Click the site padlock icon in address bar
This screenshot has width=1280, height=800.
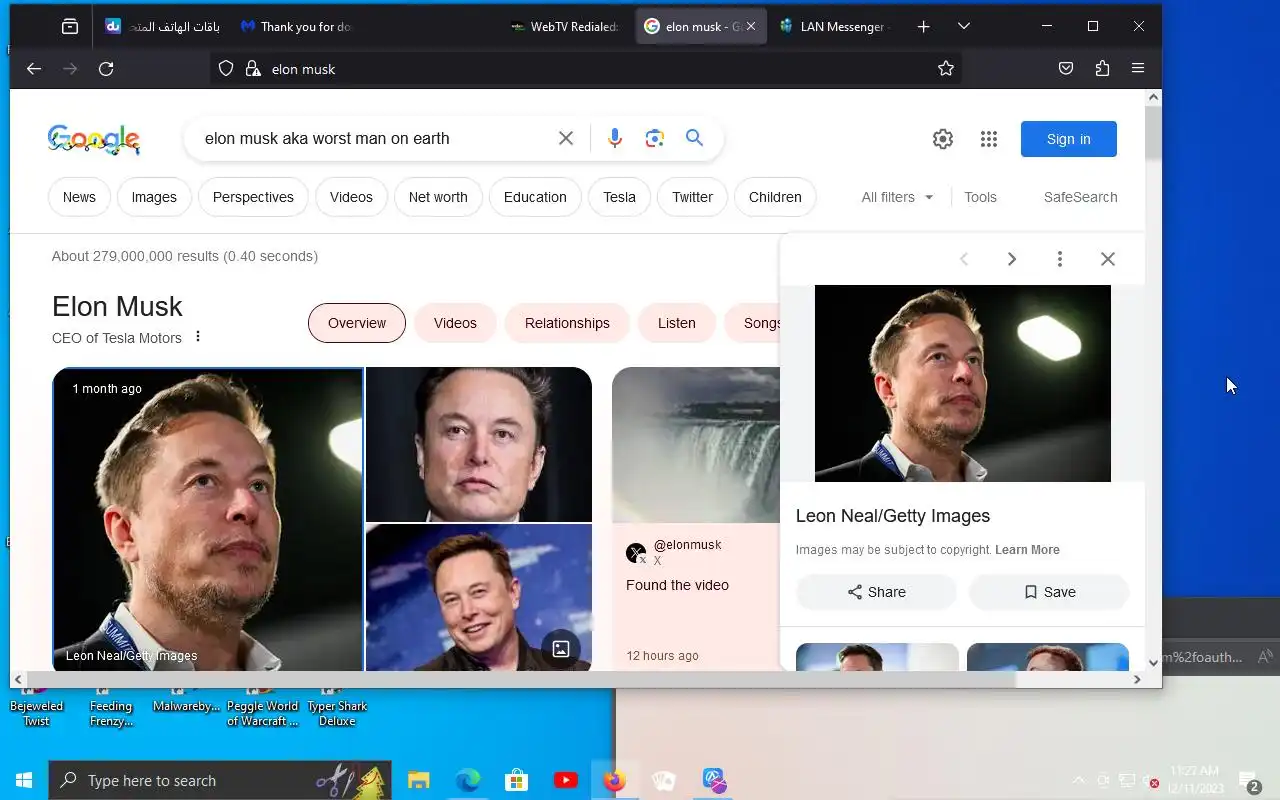point(253,69)
